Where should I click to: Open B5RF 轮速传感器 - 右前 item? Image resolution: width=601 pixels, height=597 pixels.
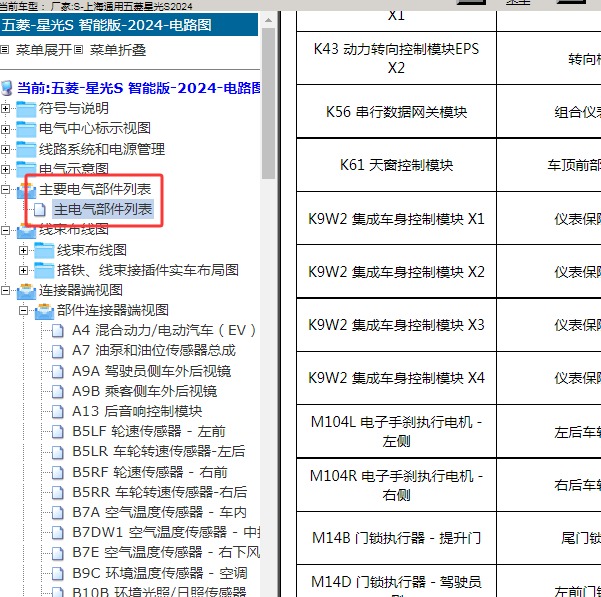point(150,472)
